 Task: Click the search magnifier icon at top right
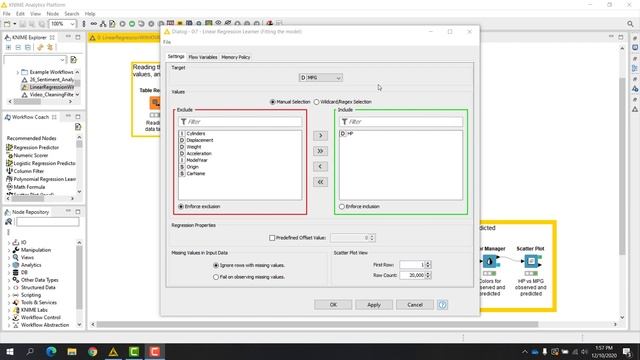(630, 24)
